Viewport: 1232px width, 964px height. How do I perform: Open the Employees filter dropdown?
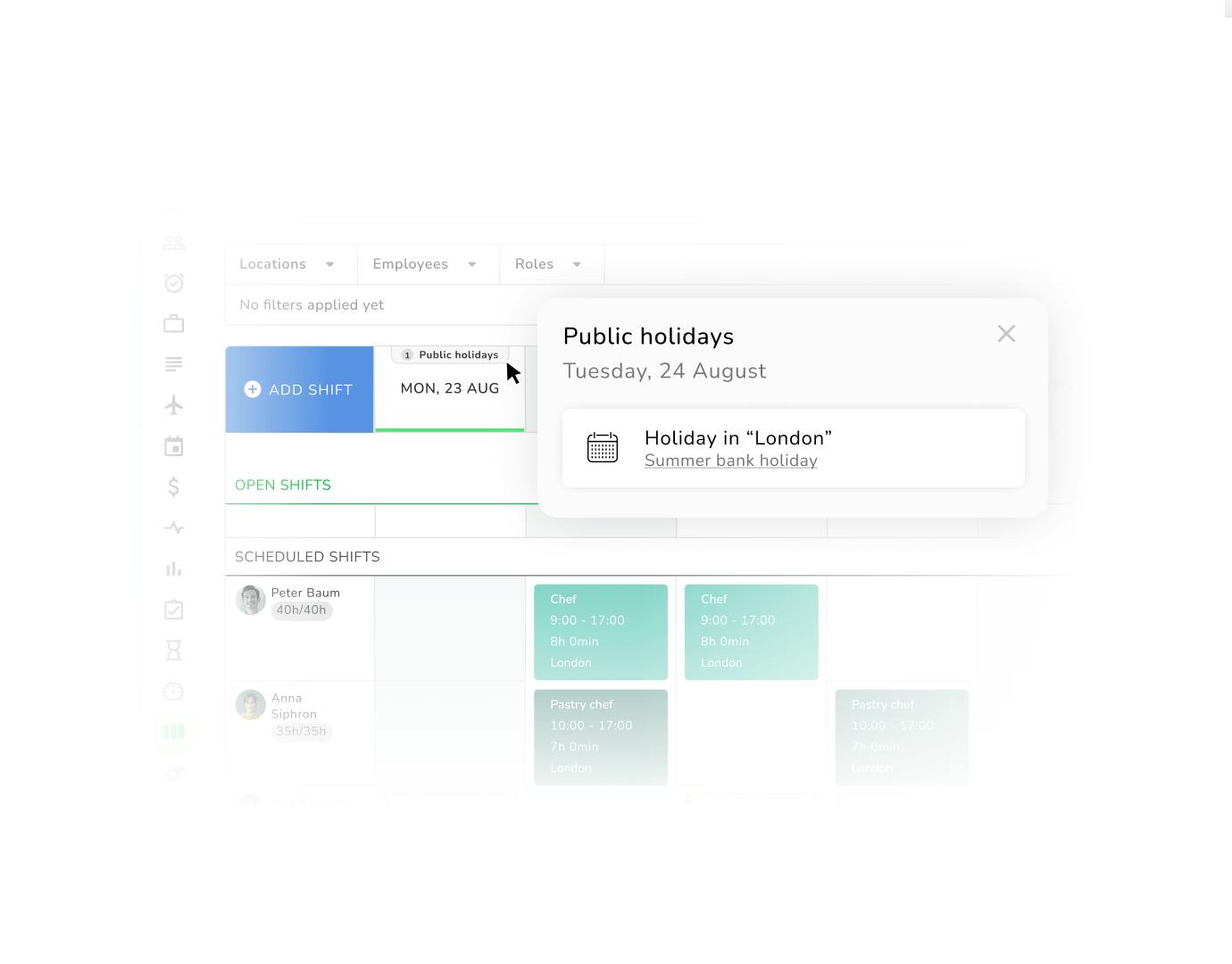click(429, 264)
